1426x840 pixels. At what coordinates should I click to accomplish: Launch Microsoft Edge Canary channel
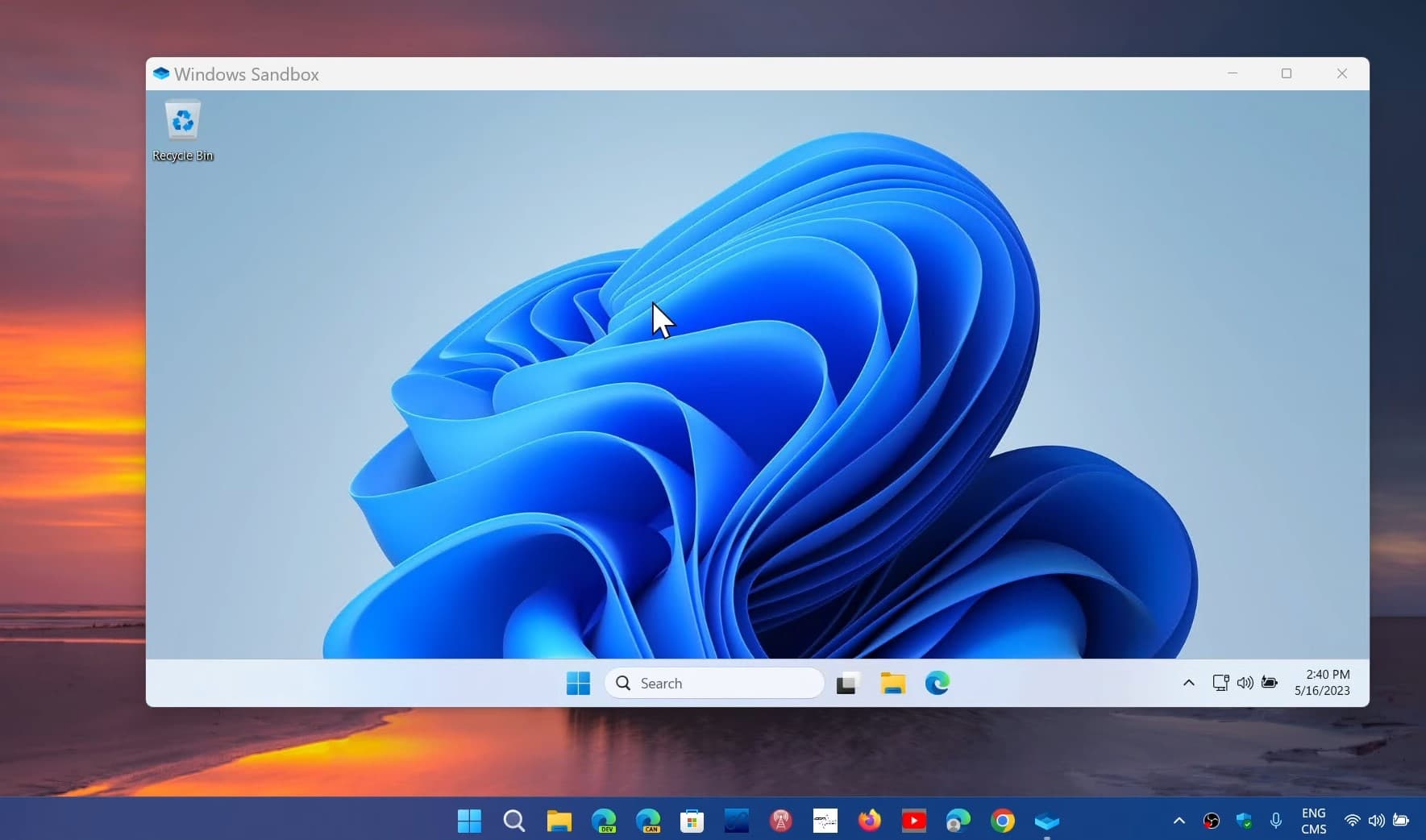(x=648, y=821)
